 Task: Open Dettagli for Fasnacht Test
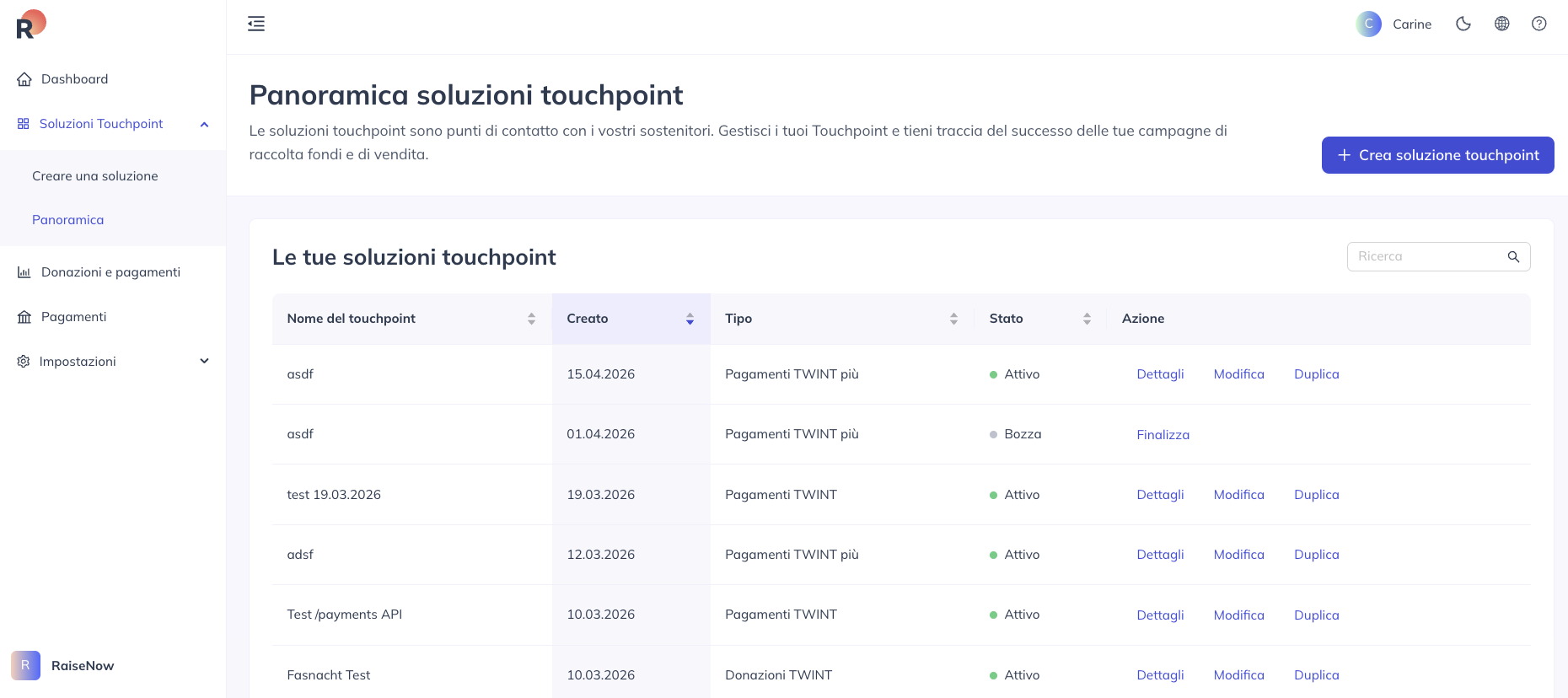tap(1160, 675)
